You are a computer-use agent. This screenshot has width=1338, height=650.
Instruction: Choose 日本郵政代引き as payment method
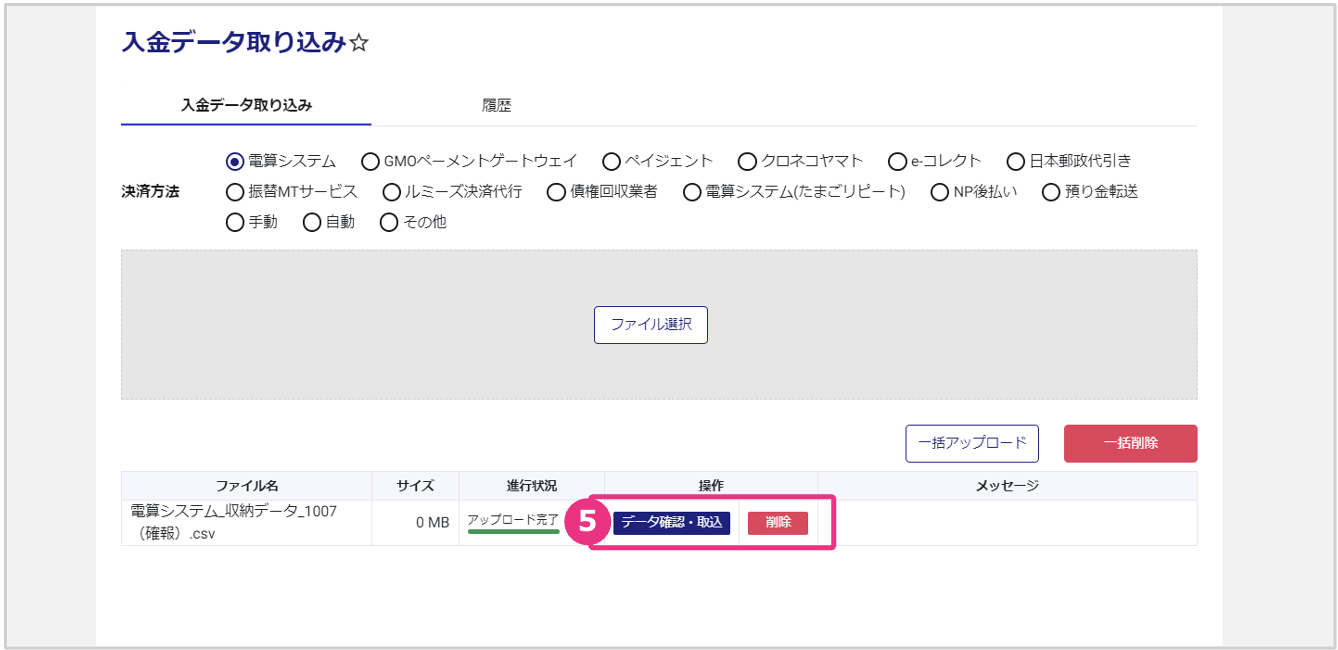click(1016, 161)
